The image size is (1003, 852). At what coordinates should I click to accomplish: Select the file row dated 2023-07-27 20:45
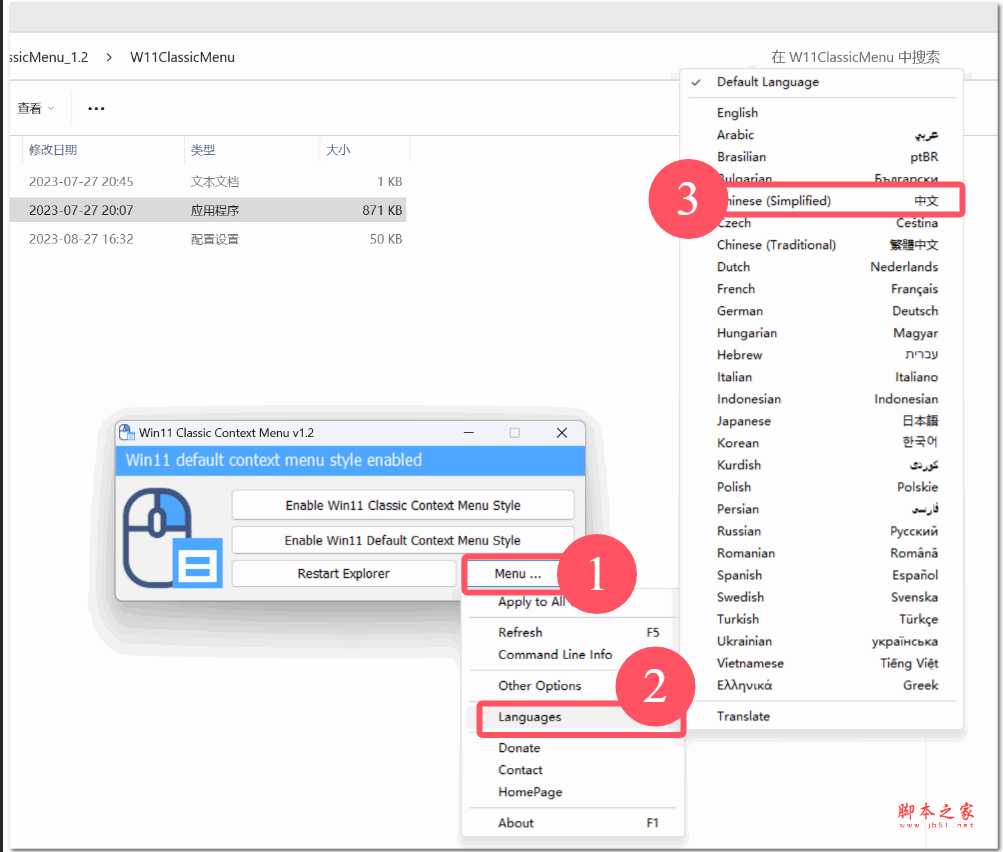tap(208, 182)
